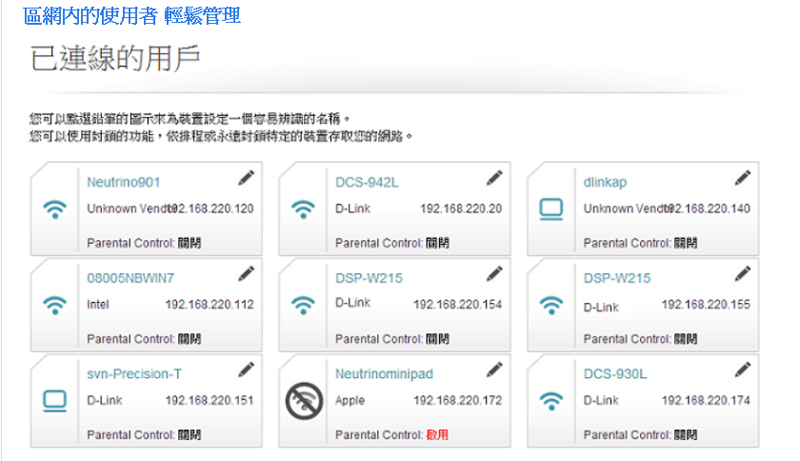Click IP address 192.168.220.155
Screen dimensions: 800x461
point(706,304)
